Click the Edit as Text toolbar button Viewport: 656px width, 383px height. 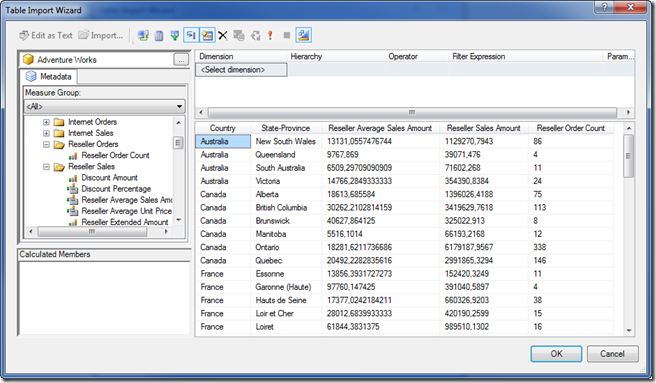pos(46,36)
